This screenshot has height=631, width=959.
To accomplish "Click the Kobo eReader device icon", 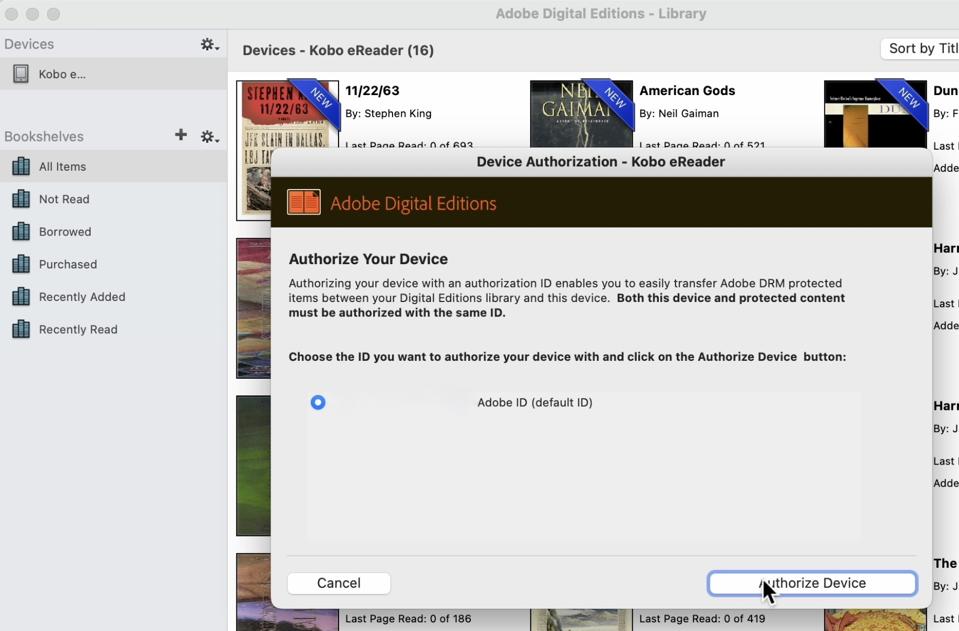I will pos(20,74).
